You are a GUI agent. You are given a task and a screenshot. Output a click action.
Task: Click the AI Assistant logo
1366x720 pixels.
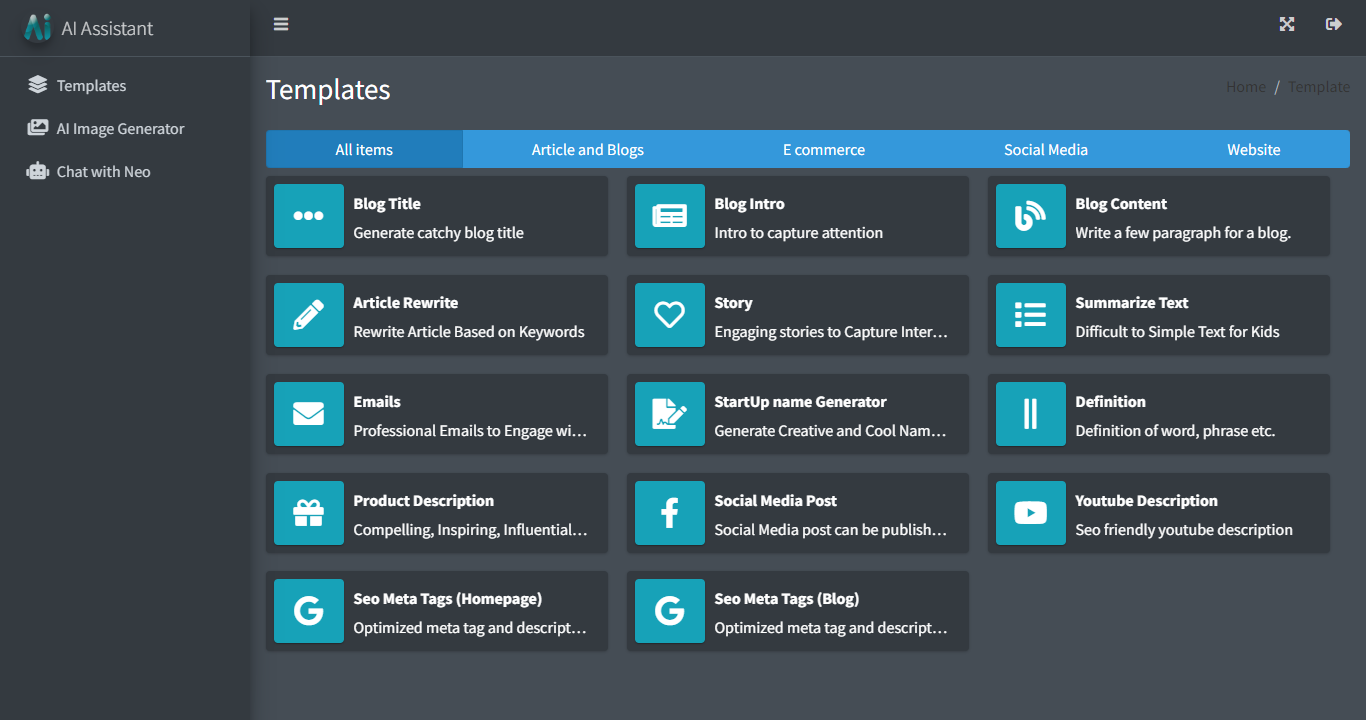pyautogui.click(x=36, y=28)
